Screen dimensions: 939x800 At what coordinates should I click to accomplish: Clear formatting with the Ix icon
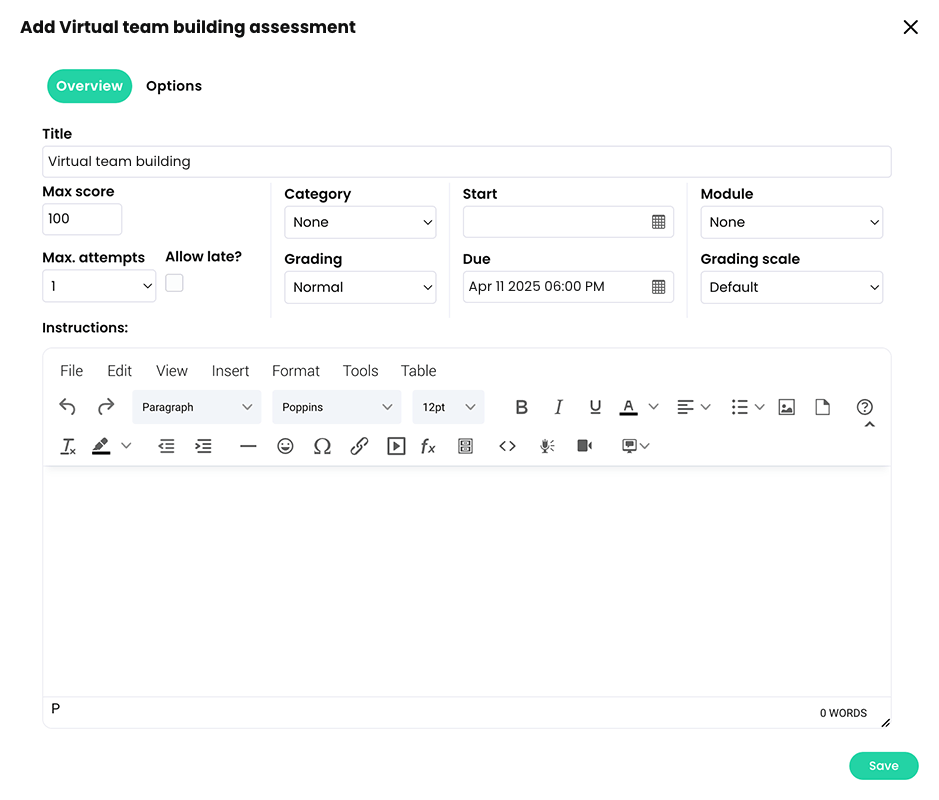[67, 446]
